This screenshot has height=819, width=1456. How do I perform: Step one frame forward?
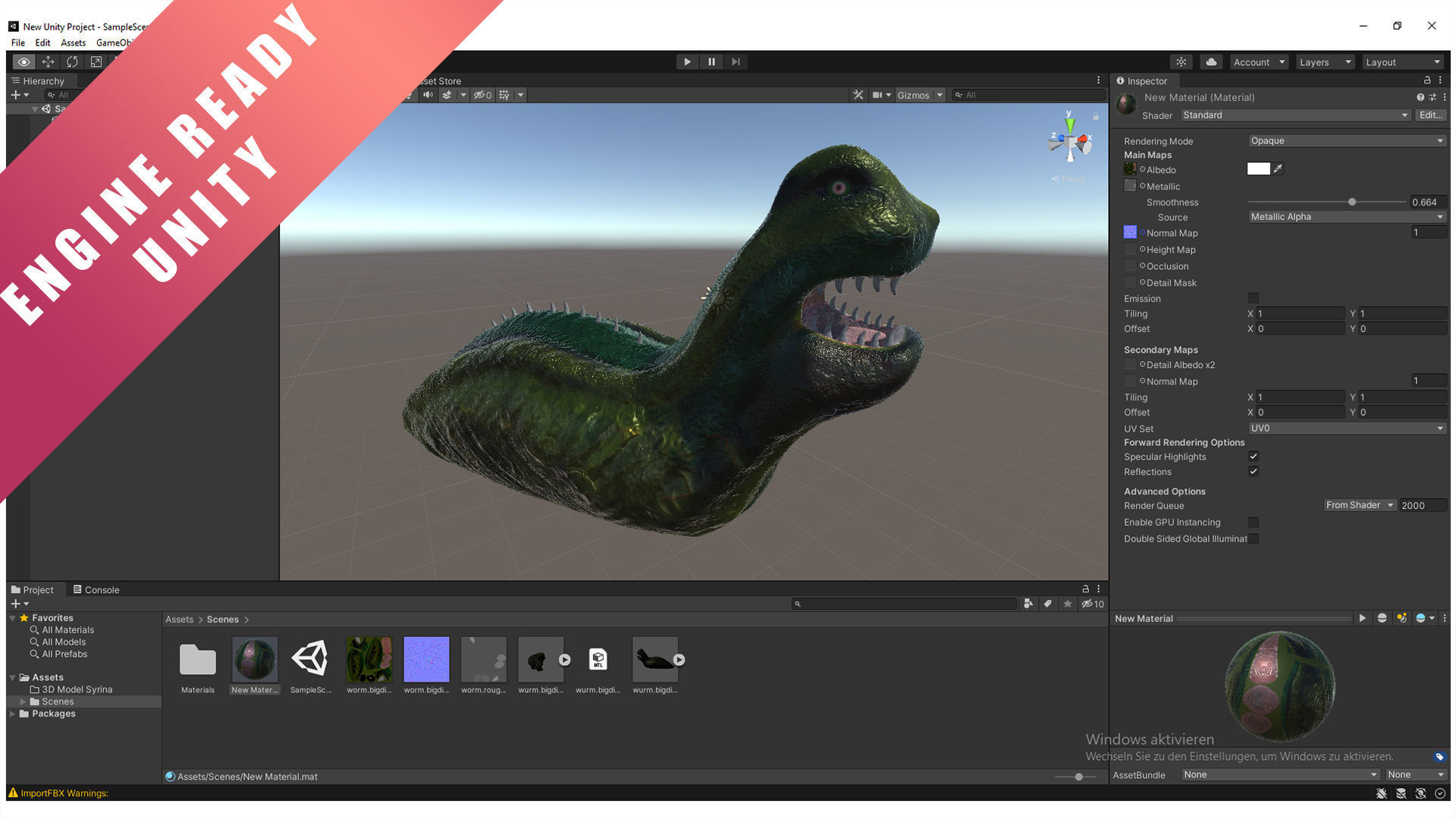point(736,62)
